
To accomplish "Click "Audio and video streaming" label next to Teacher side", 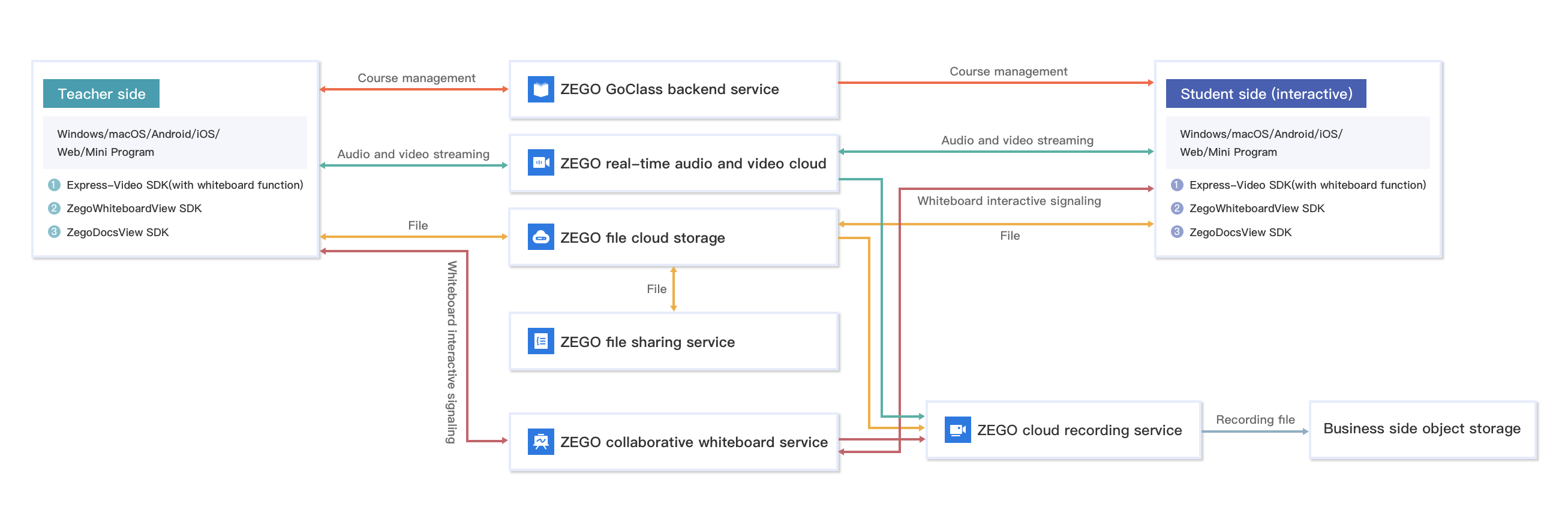I will [413, 154].
